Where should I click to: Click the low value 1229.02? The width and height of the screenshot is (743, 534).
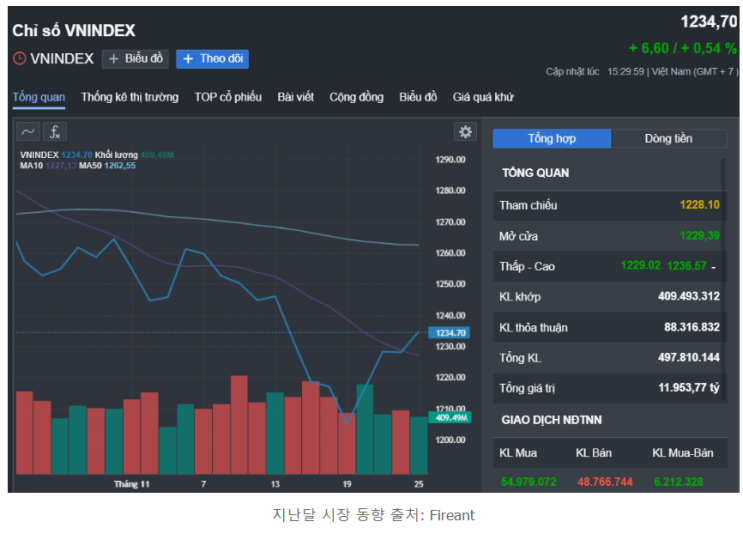pyautogui.click(x=641, y=266)
